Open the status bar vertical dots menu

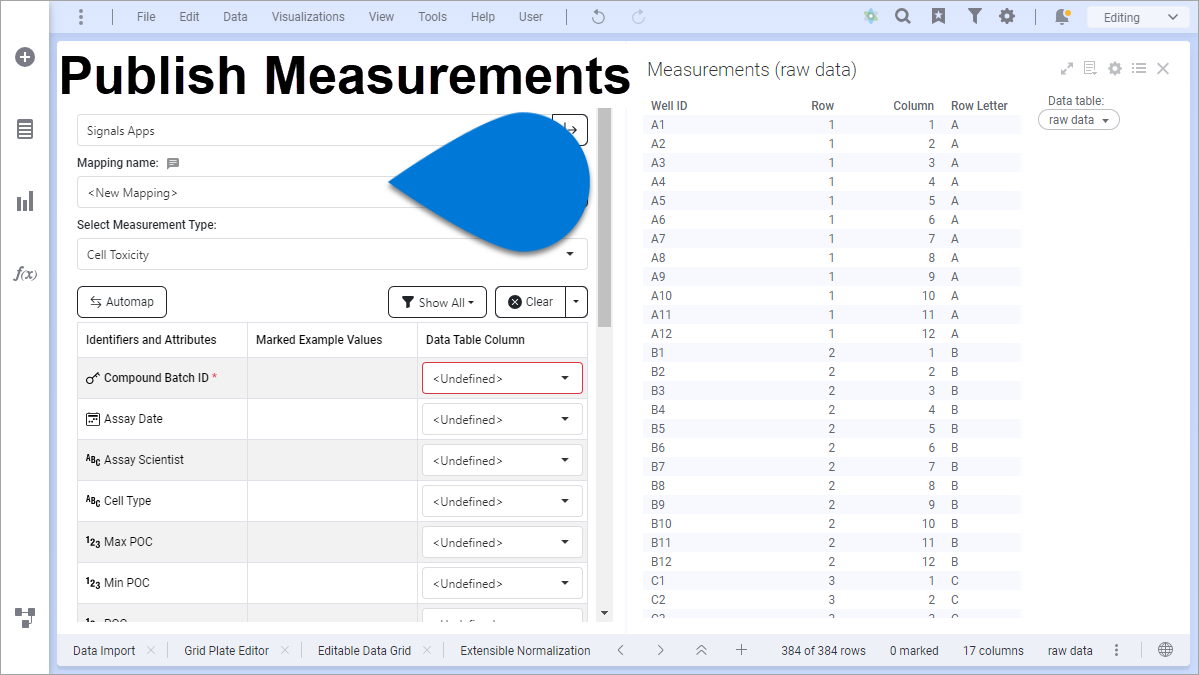(x=1116, y=651)
